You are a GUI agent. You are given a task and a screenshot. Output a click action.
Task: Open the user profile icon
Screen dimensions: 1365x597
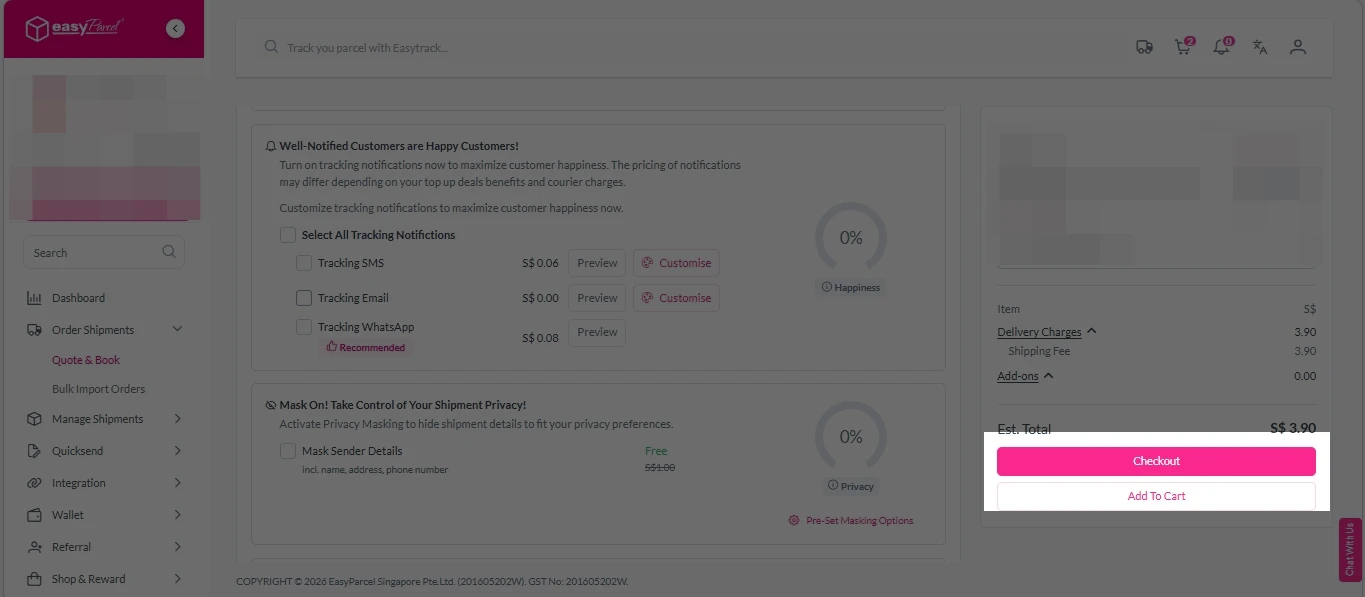tap(1298, 47)
